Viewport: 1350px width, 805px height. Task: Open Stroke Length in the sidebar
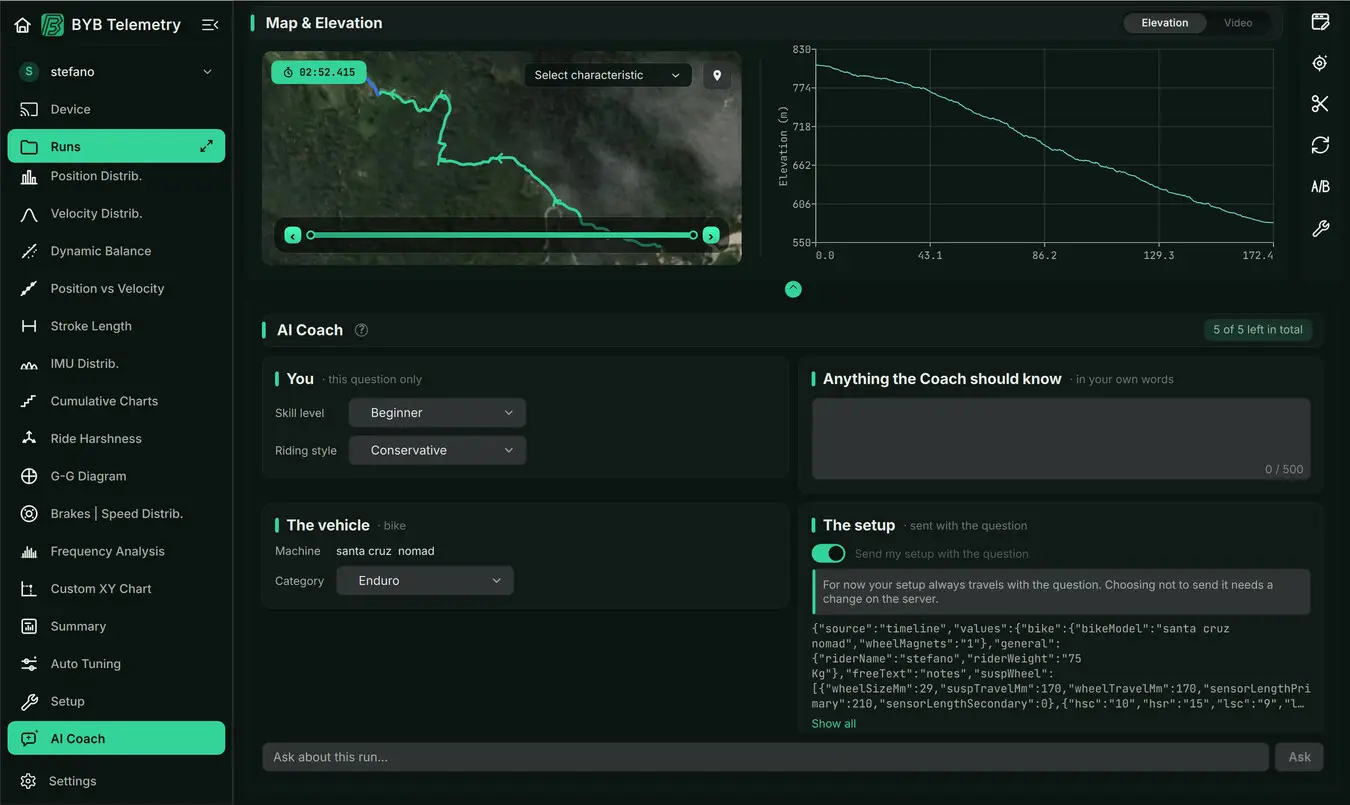point(116,326)
